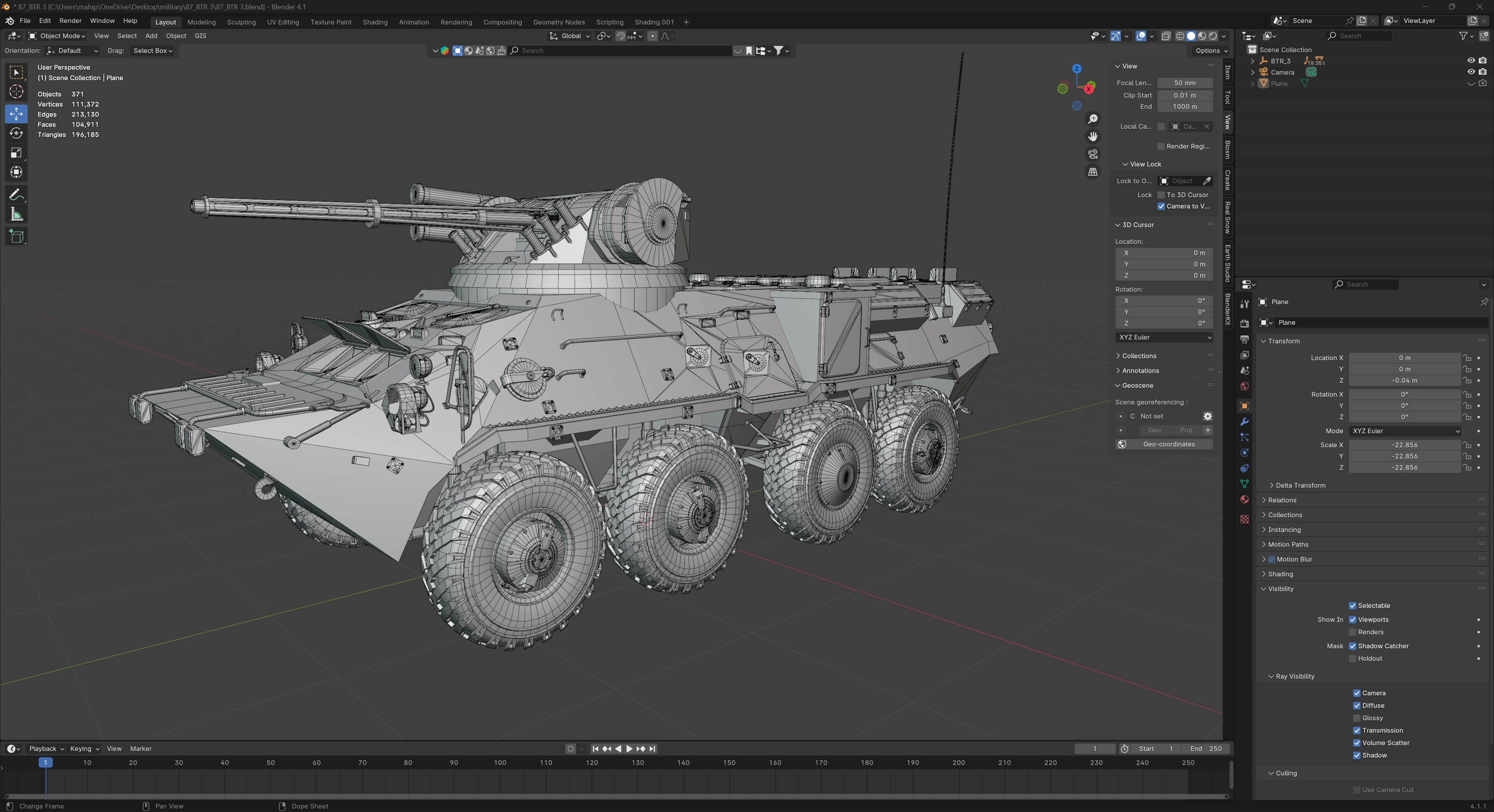Enable Glossy ray visibility checkbox

1357,718
